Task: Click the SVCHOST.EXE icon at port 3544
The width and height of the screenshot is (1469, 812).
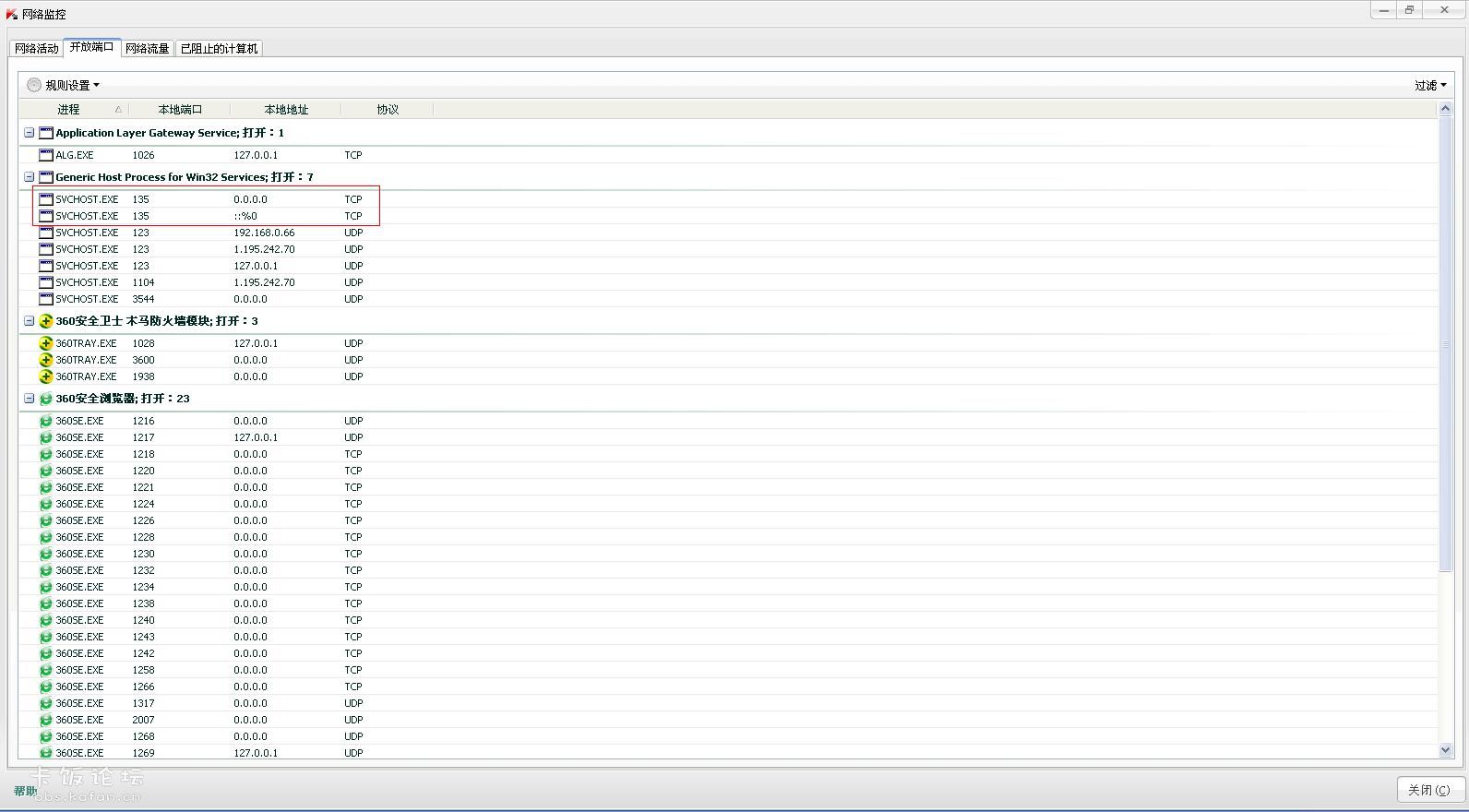Action: point(45,299)
